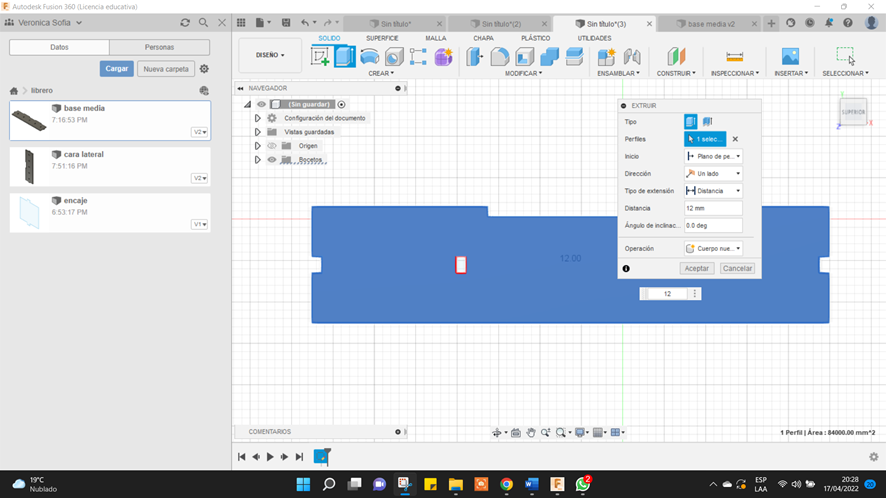Expand the Origen node
886x498 pixels.
[x=257, y=146]
